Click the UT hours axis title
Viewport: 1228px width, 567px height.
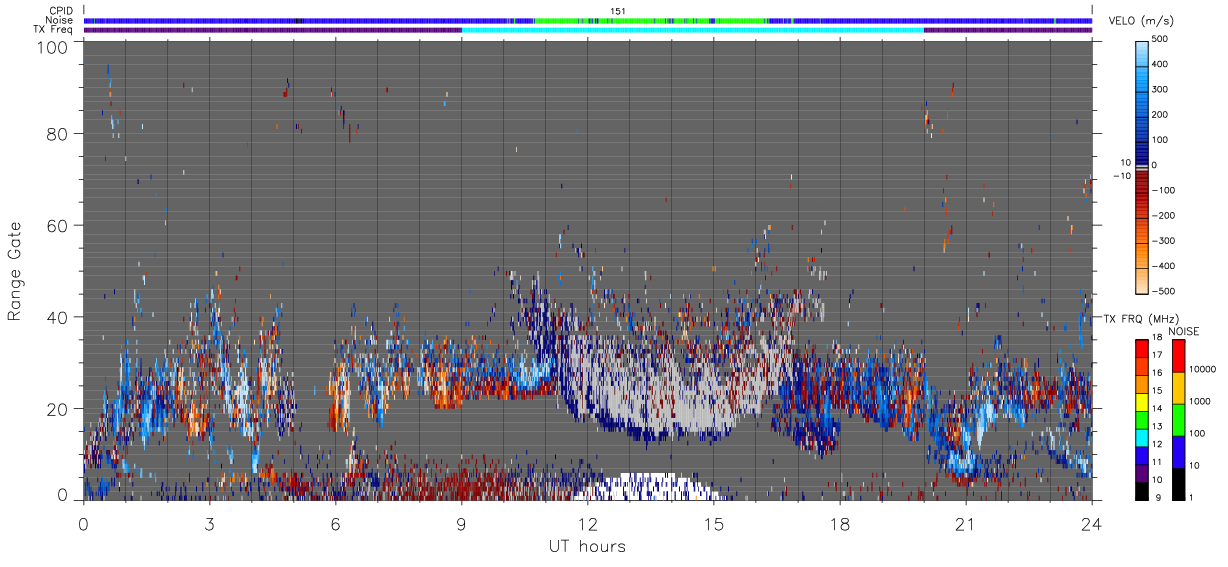(x=587, y=546)
